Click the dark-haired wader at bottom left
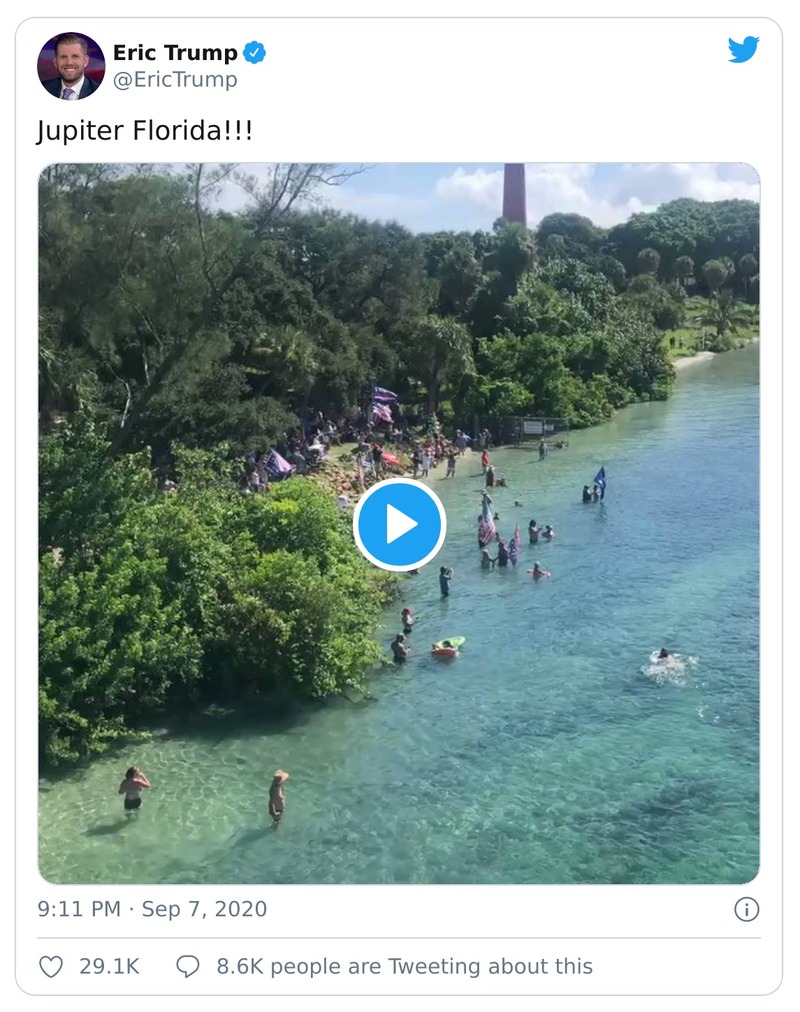Image resolution: width=800 pixels, height=1012 pixels. (133, 789)
